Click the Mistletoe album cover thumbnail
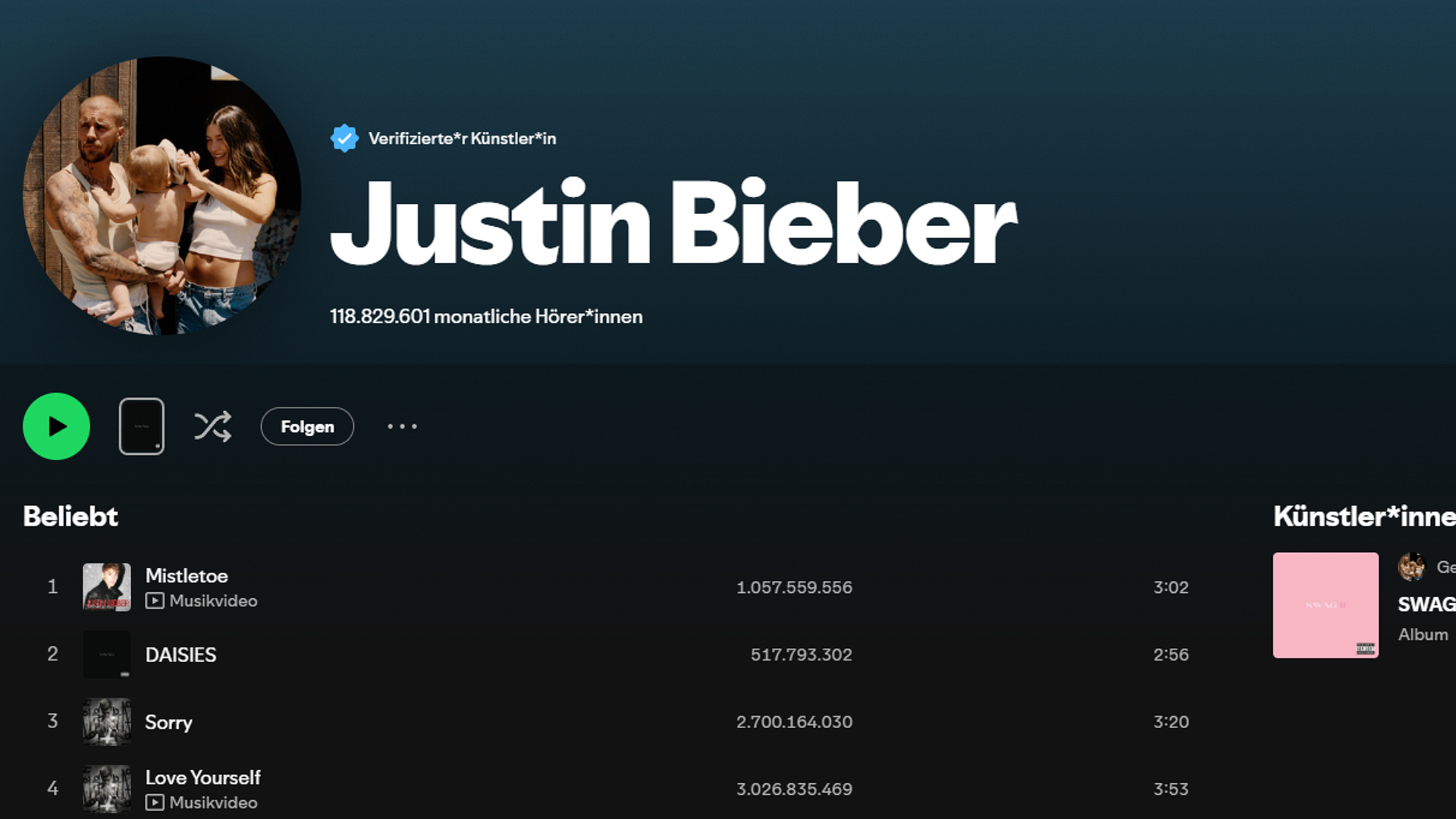The height and width of the screenshot is (819, 1456). click(x=106, y=587)
